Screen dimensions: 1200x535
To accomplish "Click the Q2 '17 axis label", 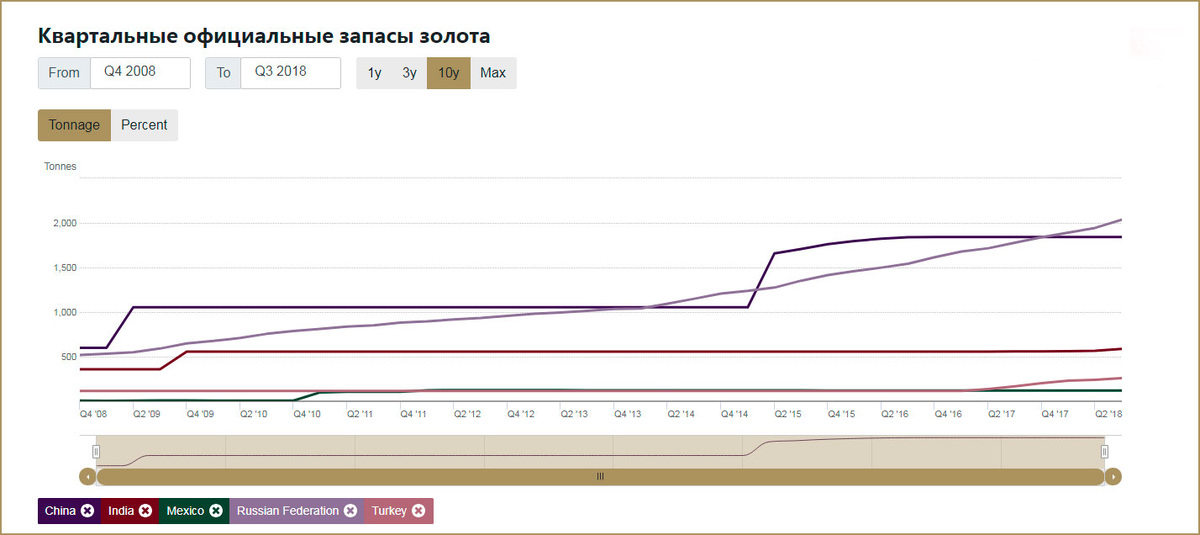I will (x=1000, y=412).
